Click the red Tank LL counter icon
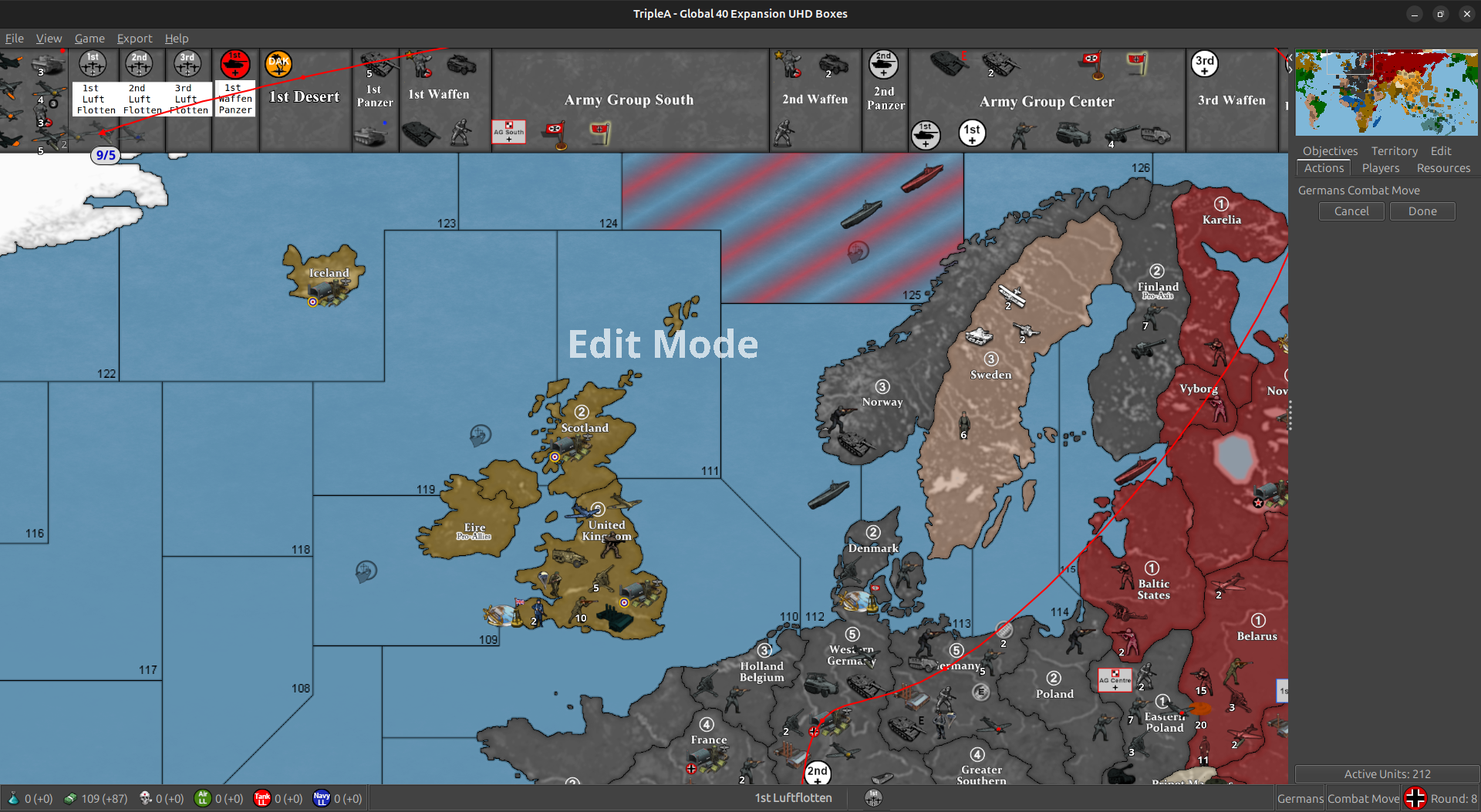The height and width of the screenshot is (812, 1481). (262, 798)
